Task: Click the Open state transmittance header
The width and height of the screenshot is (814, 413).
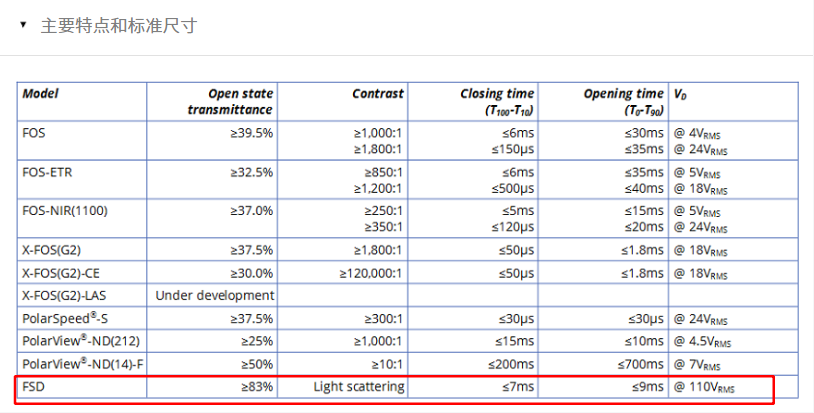Action: pyautogui.click(x=230, y=101)
